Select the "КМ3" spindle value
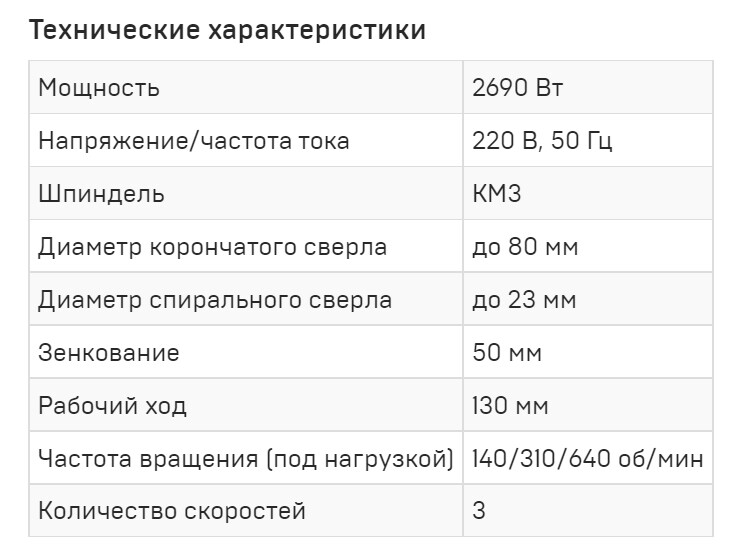This screenshot has height=558, width=742. pyautogui.click(x=497, y=194)
